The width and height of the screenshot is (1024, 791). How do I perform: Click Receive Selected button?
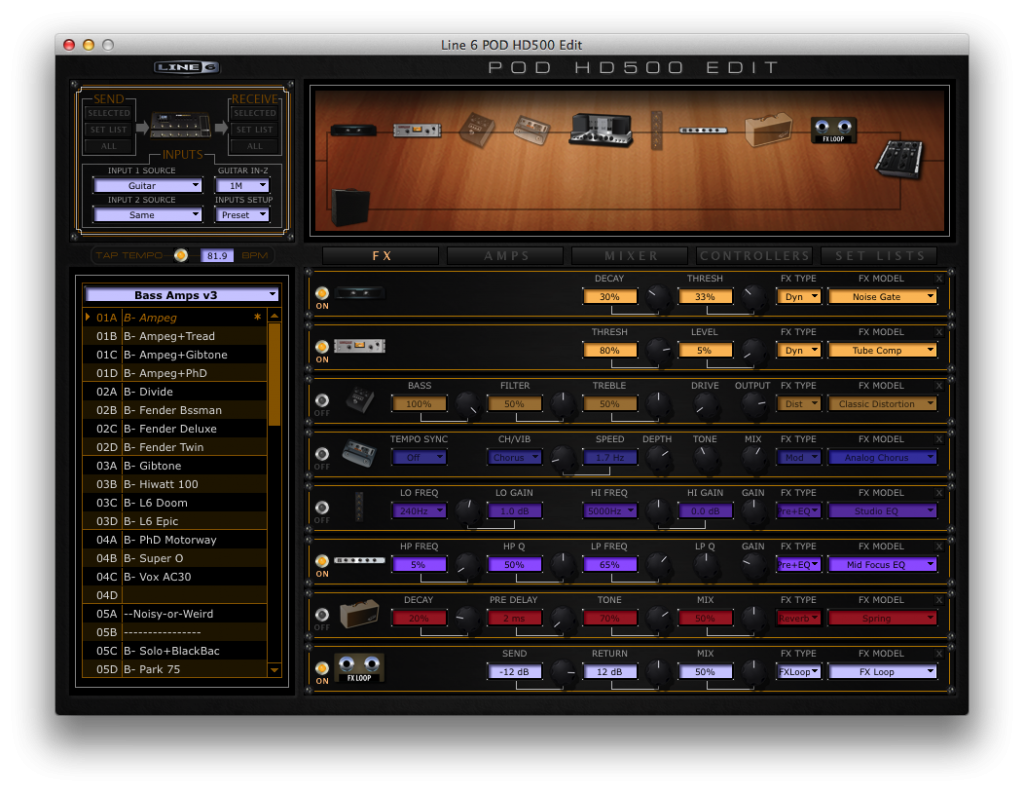[255, 113]
